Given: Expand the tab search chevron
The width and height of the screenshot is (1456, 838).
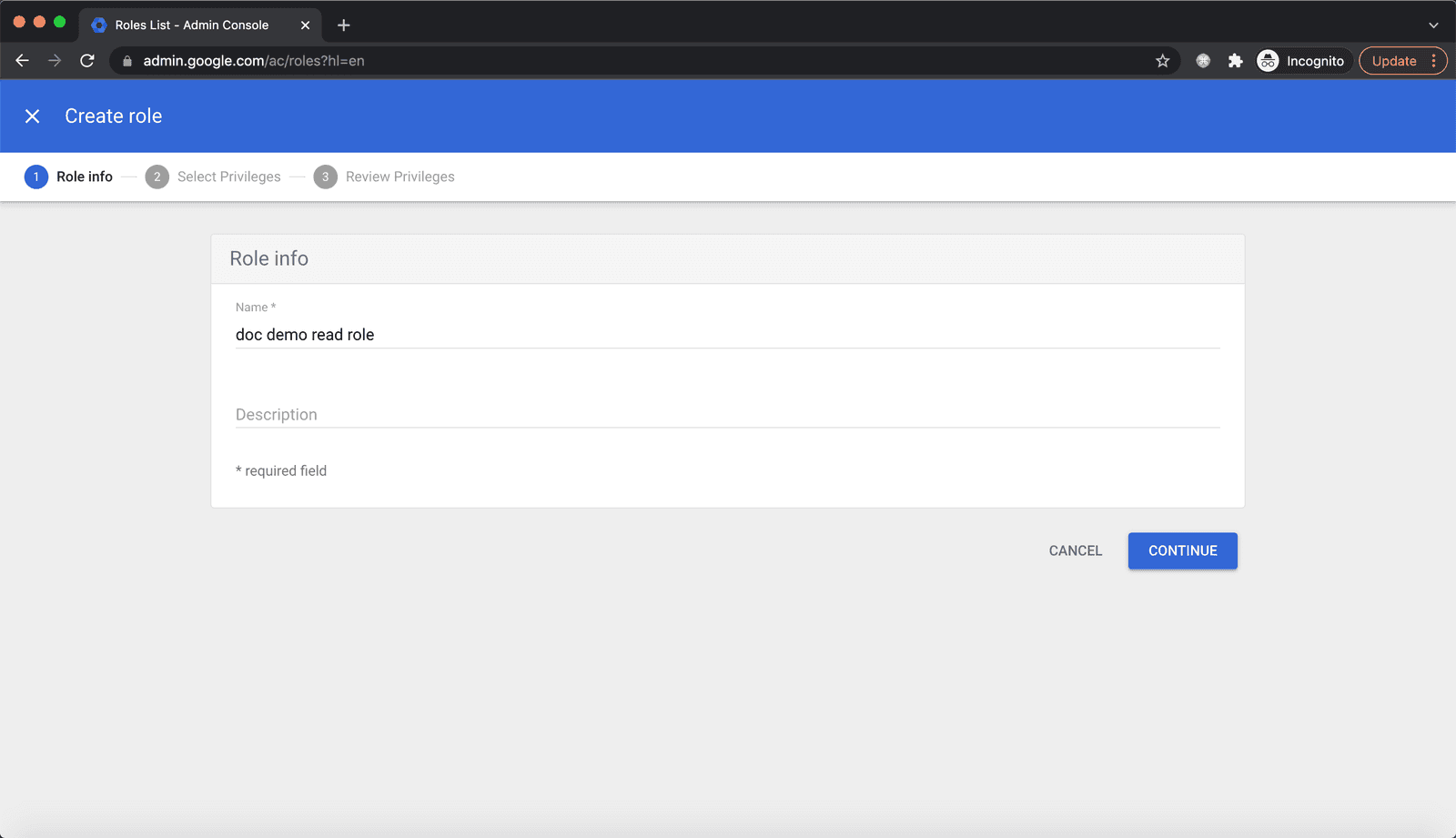Looking at the screenshot, I should click(1433, 25).
